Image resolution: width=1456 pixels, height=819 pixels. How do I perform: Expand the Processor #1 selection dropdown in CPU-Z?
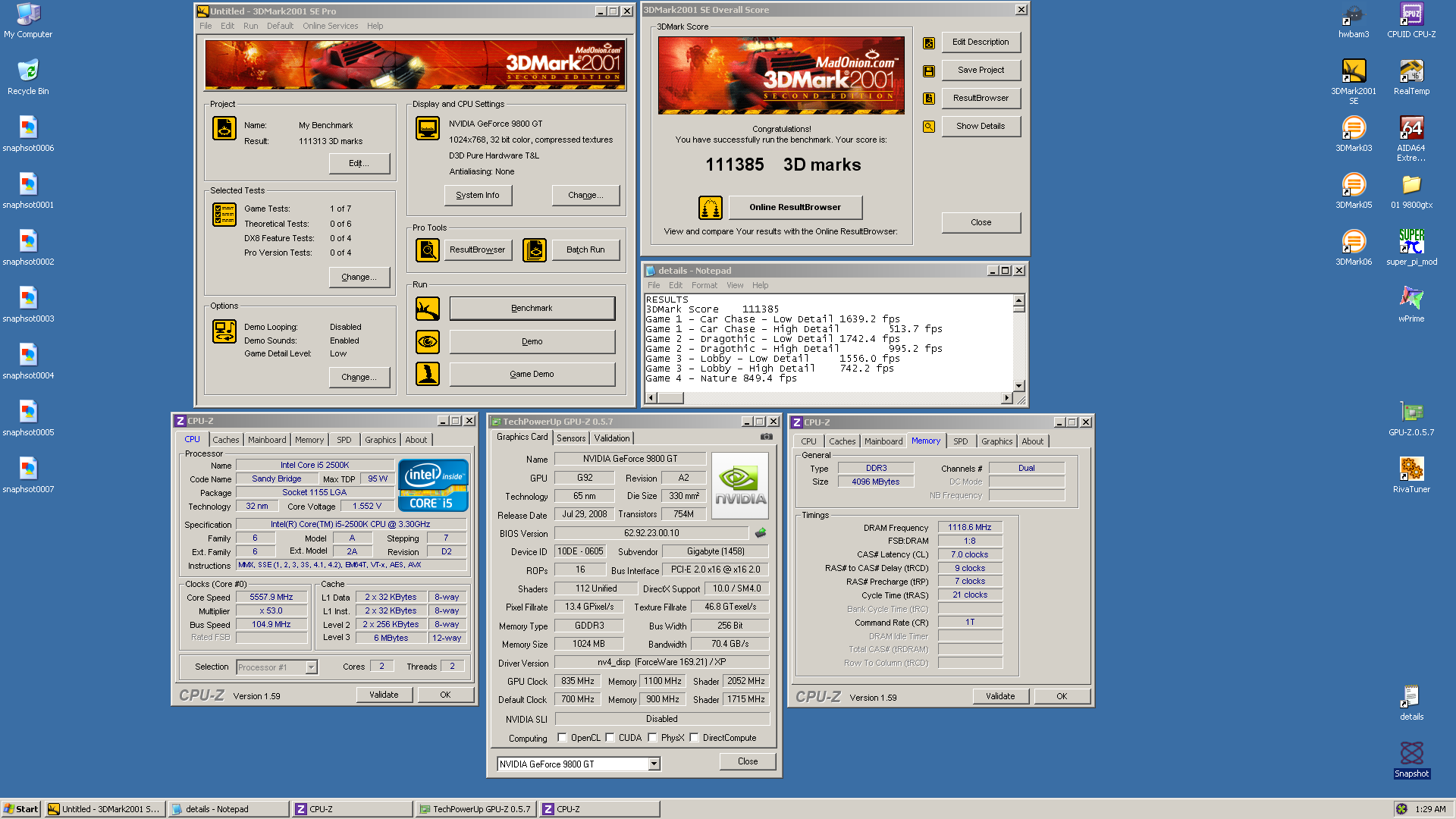click(x=311, y=667)
